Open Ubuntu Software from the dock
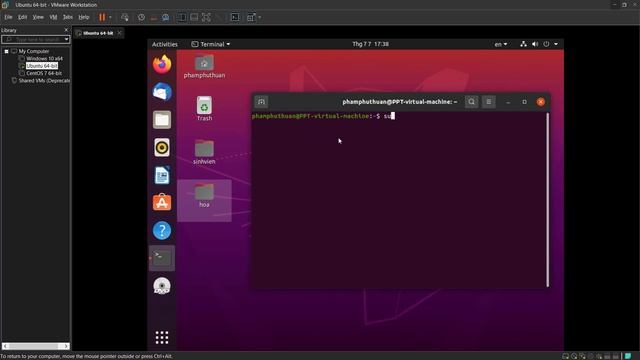 (162, 203)
